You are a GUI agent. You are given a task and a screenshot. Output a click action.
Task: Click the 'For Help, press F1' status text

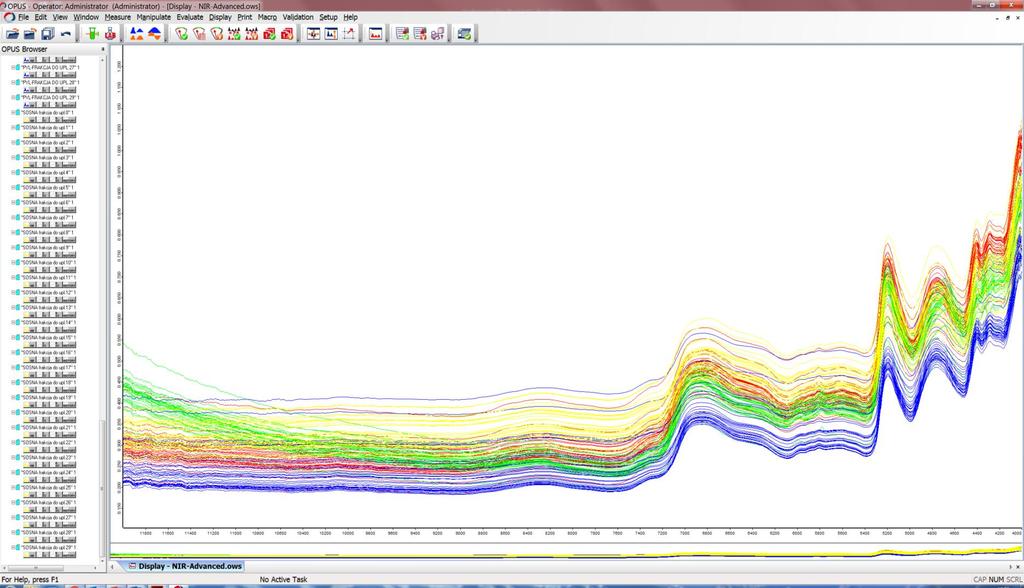tap(30, 580)
